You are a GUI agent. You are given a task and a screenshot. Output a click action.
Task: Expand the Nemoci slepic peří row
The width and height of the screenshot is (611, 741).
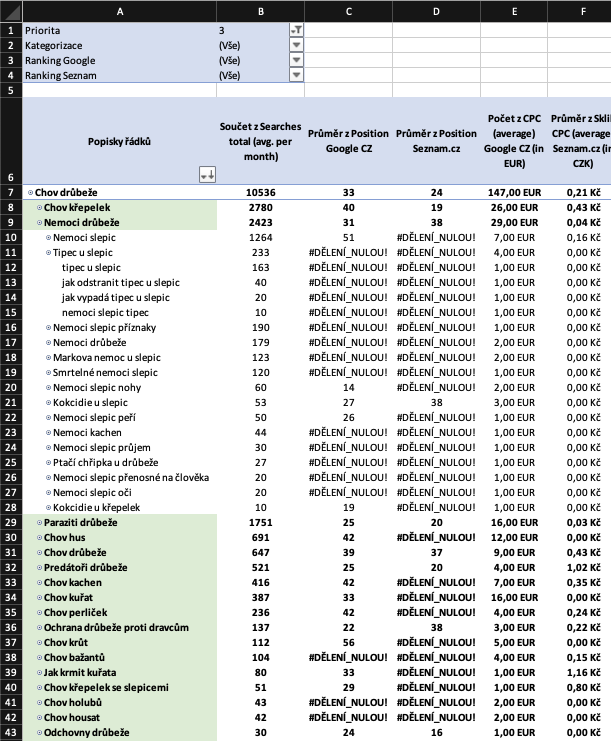tap(48, 417)
